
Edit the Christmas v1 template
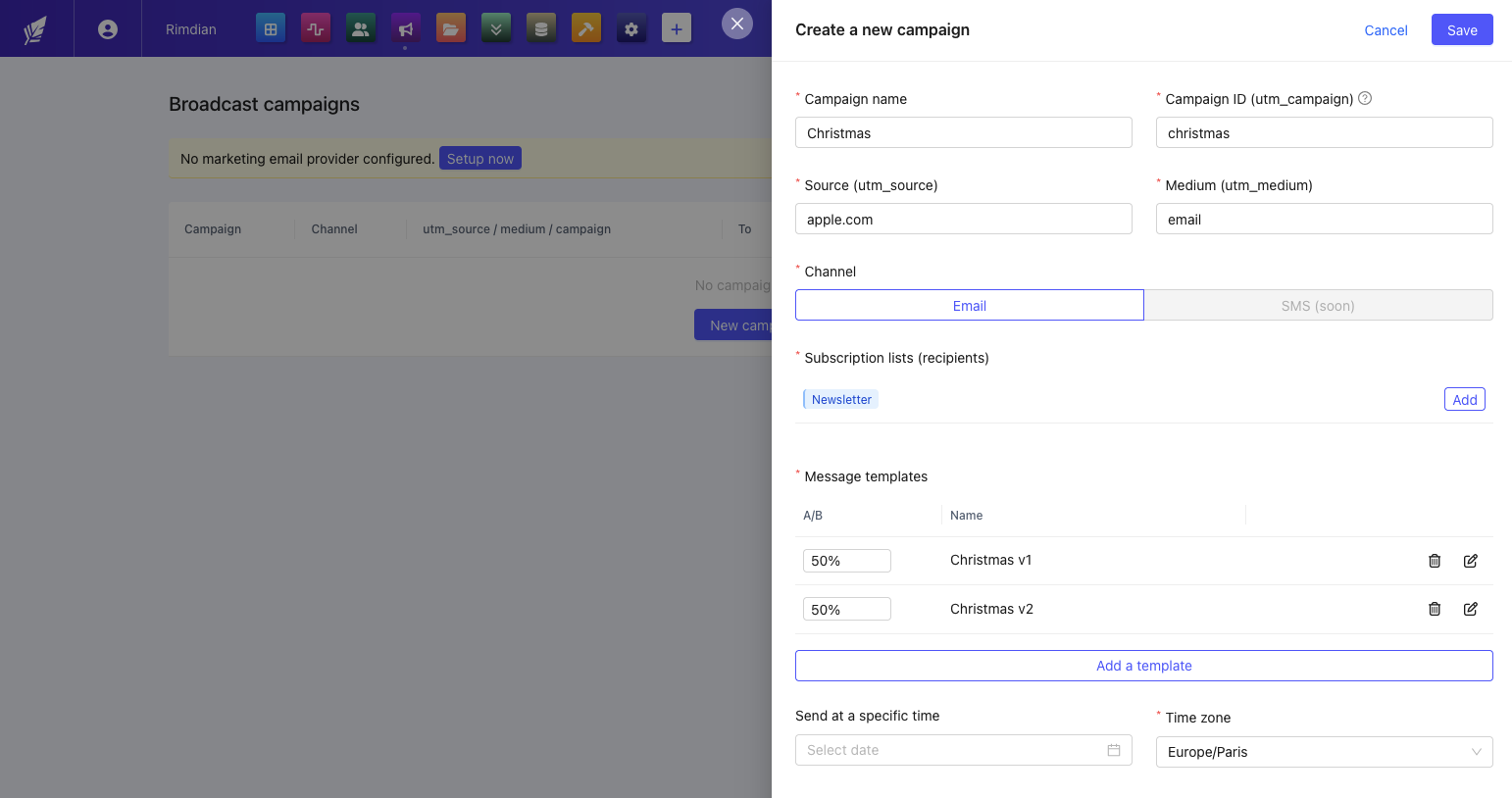click(x=1471, y=561)
